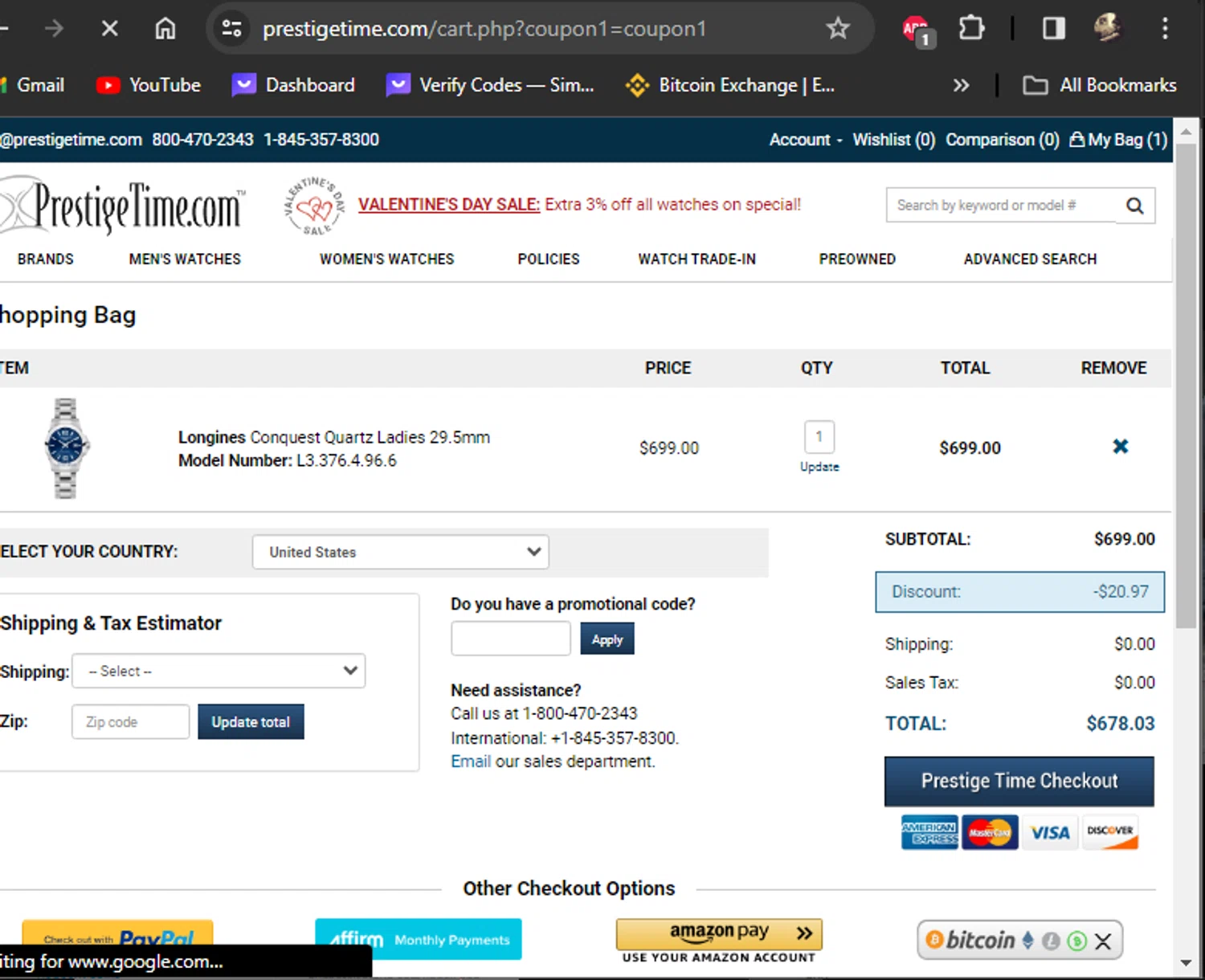Open the red ABP extension icon
Viewport: 1205px width, 980px height.
pos(917,30)
